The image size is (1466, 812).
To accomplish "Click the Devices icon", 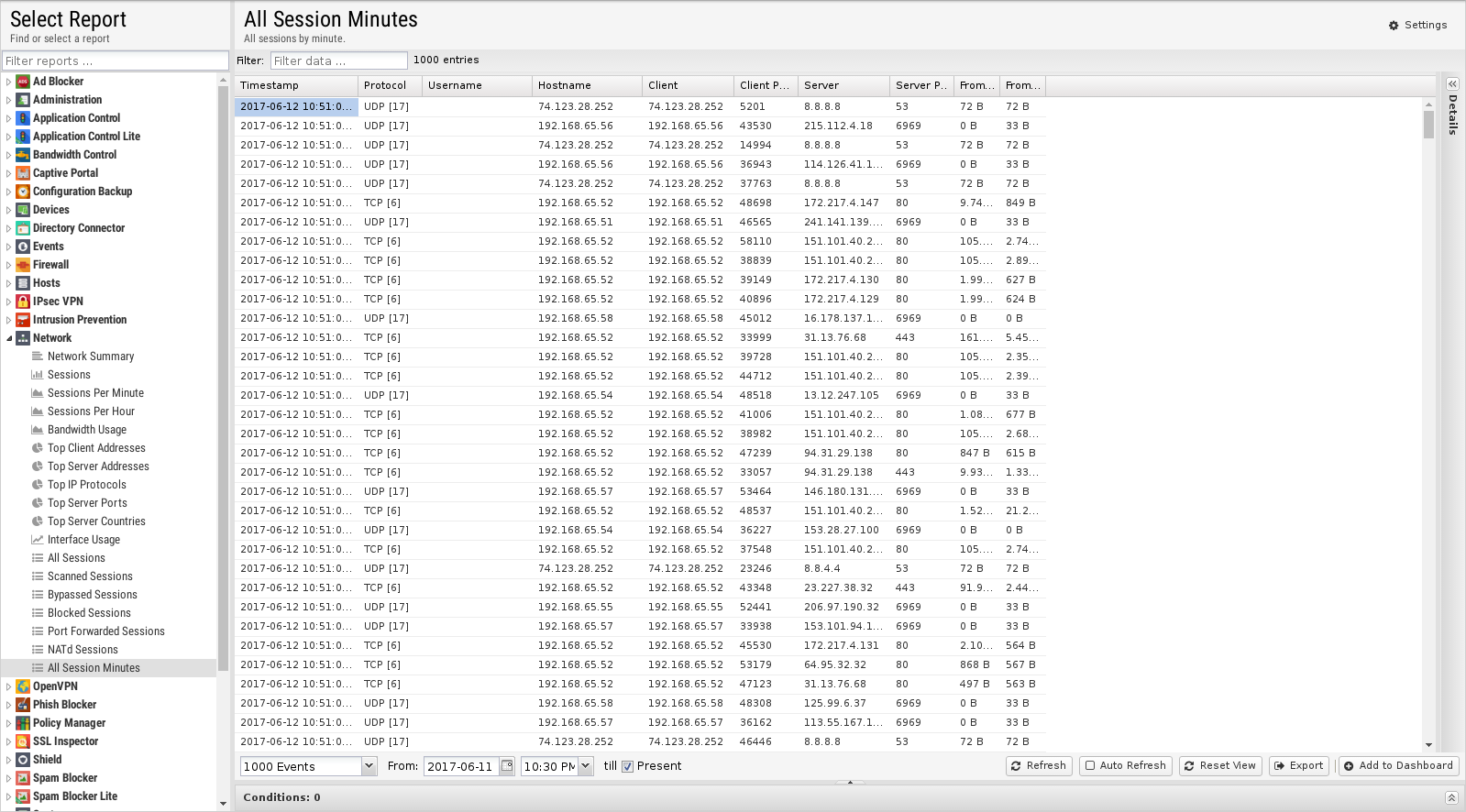I will [23, 210].
